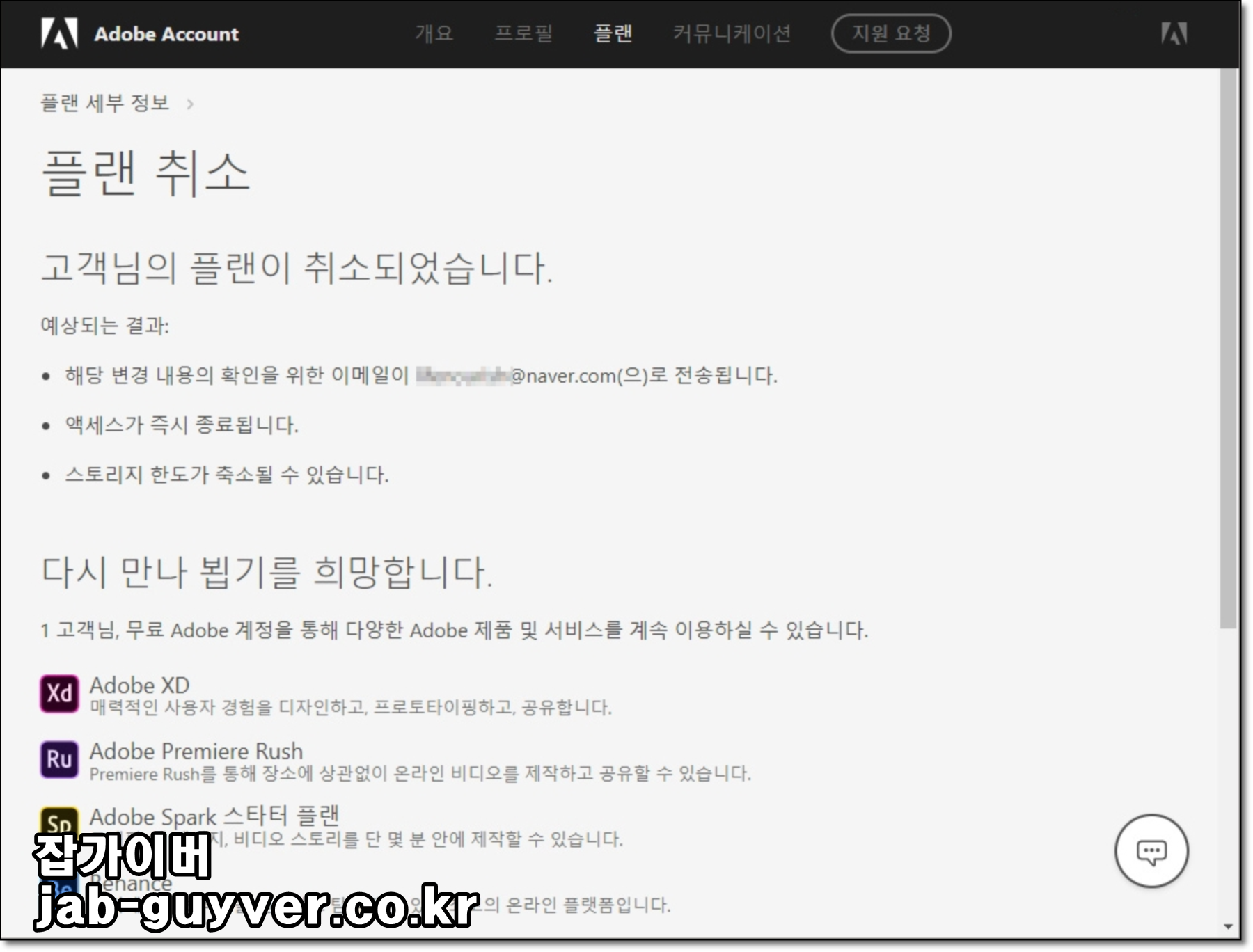Viewport: 1253px width, 952px height.
Task: Click the 다시 만나 뵙기를 희망합니다 heading
Action: [x=267, y=571]
